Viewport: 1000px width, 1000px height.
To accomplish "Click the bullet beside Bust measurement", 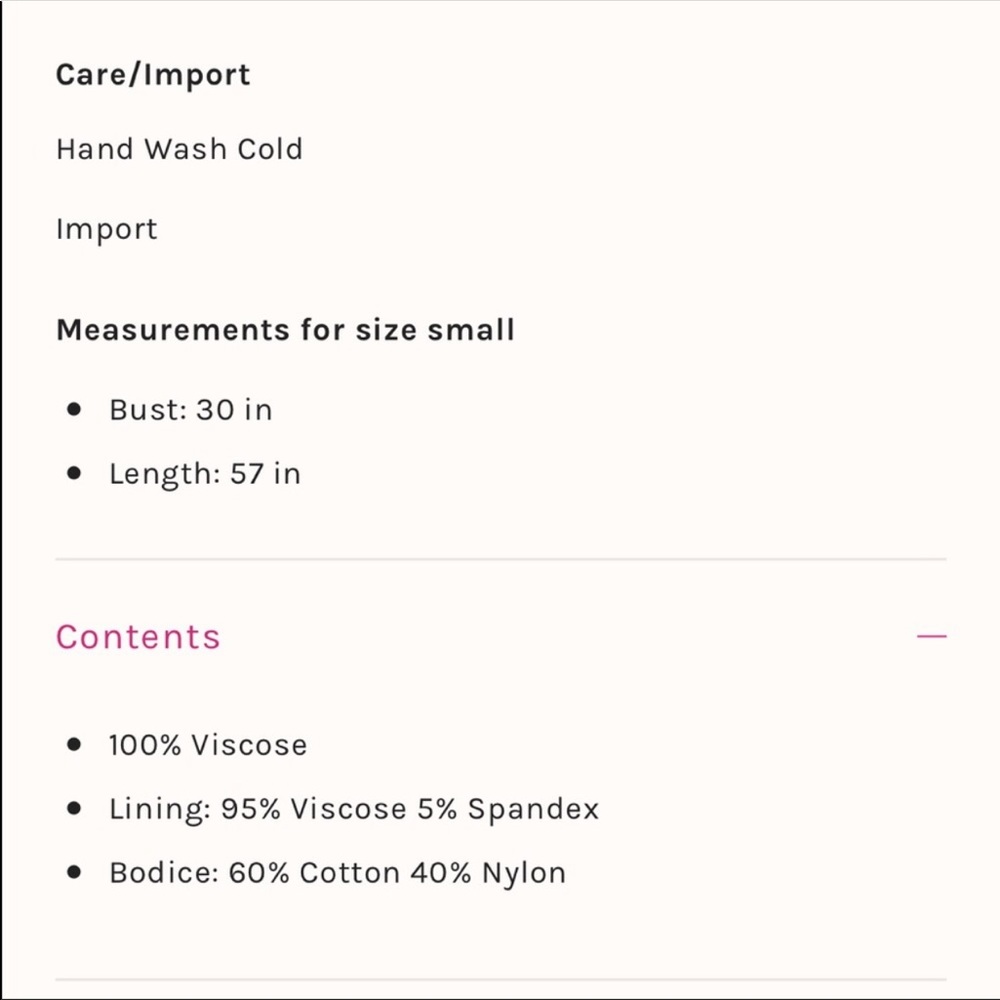I will pyautogui.click(x=74, y=409).
